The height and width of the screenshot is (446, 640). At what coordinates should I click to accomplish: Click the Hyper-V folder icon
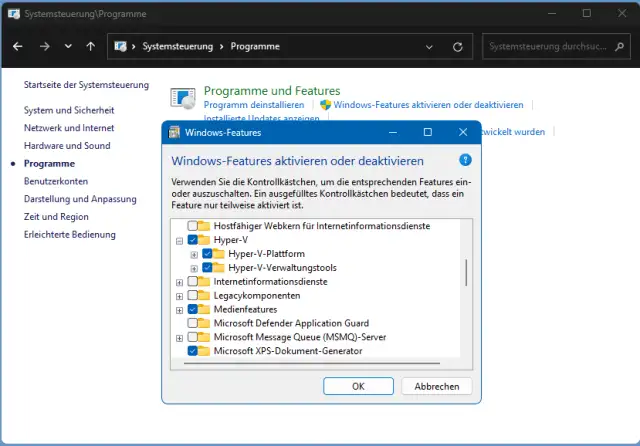(204, 240)
